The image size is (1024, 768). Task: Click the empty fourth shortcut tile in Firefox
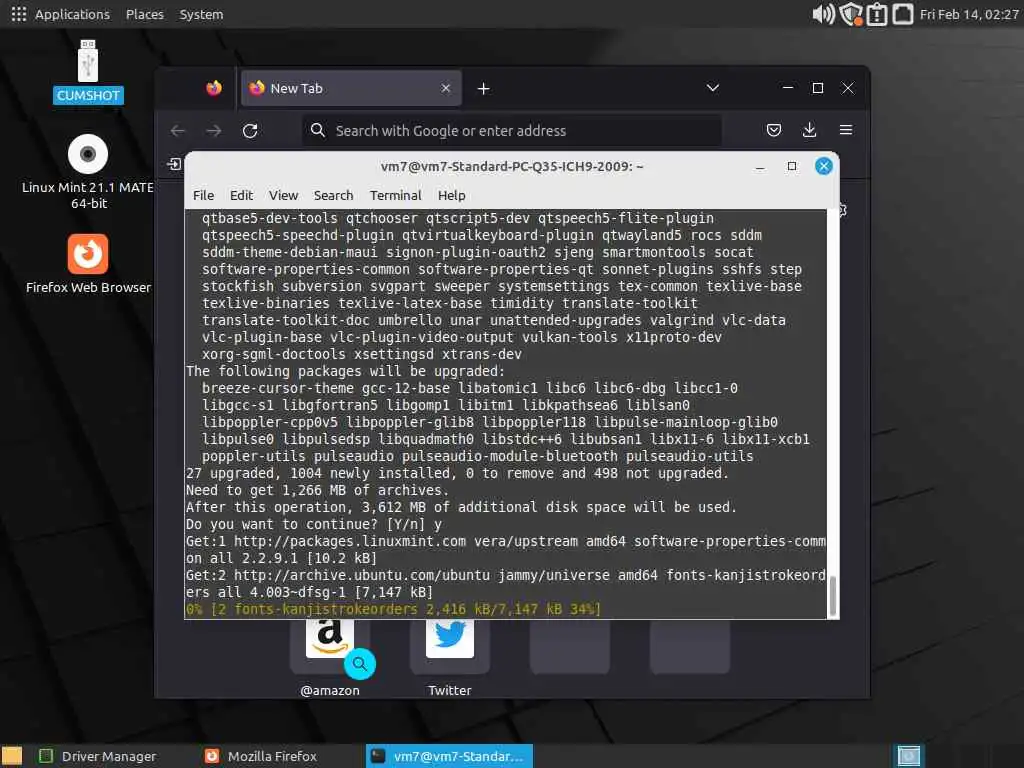click(x=690, y=647)
